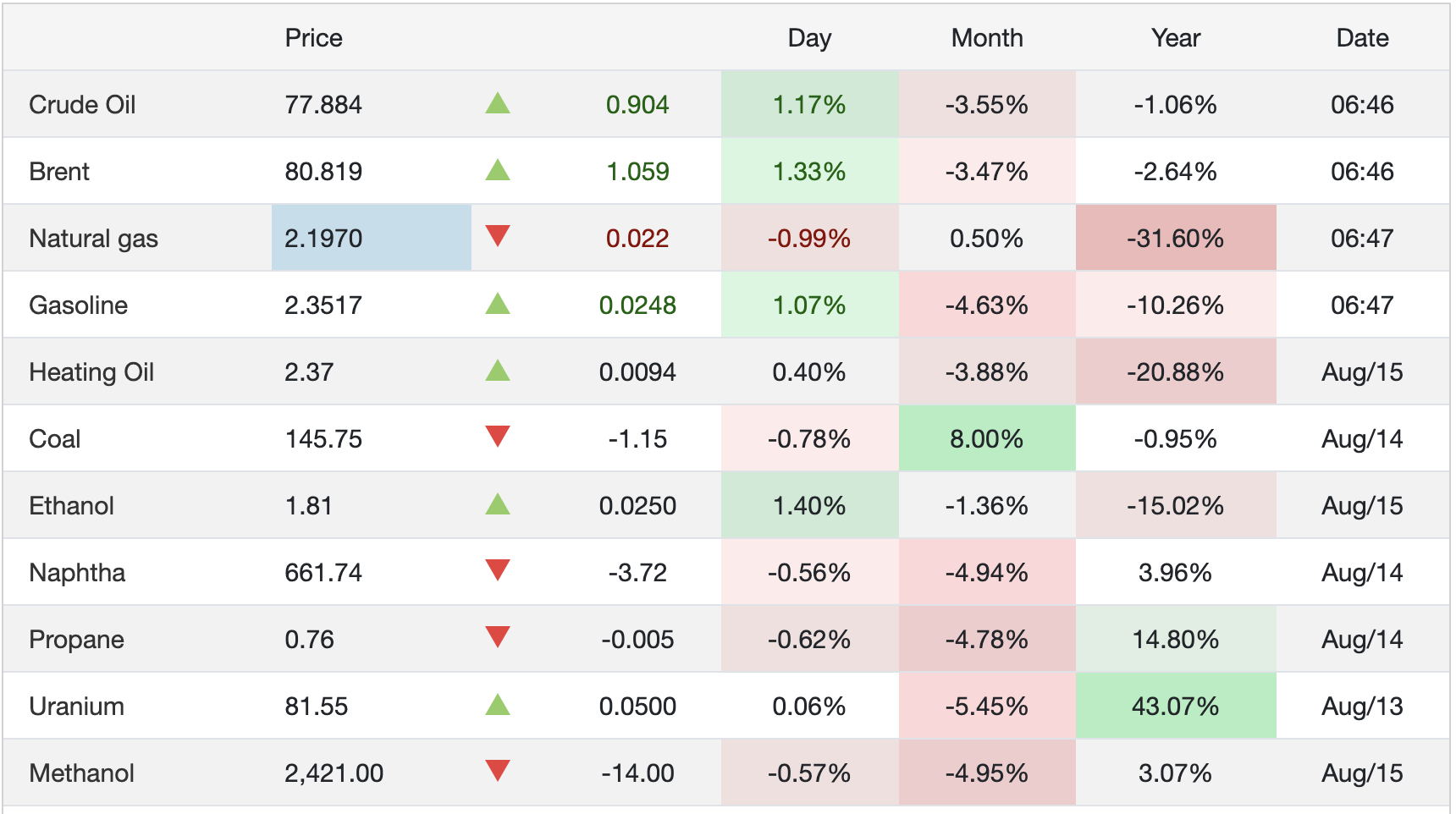Click the Propane price 0.76
Viewport: 1456px width, 814px height.
309,640
